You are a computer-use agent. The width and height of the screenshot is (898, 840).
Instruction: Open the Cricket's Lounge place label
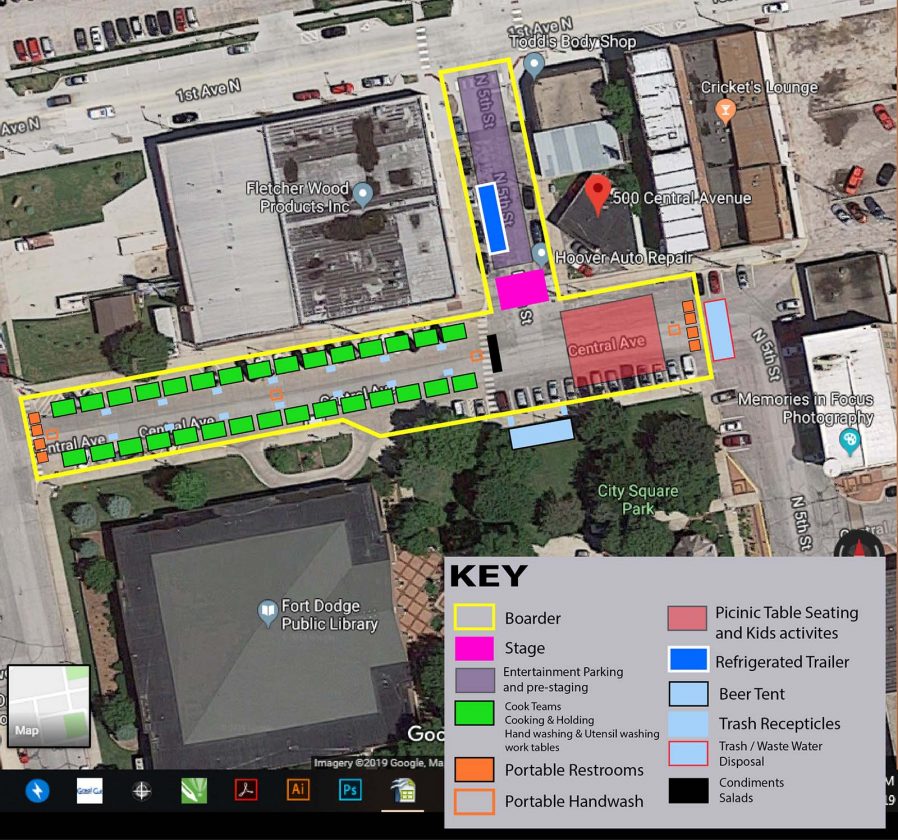click(x=759, y=87)
